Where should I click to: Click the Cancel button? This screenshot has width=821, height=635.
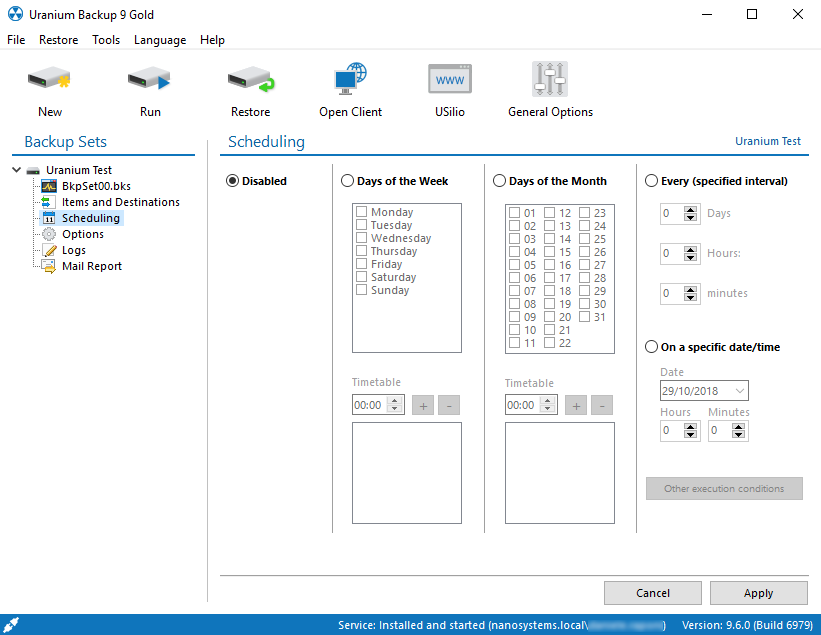652,593
